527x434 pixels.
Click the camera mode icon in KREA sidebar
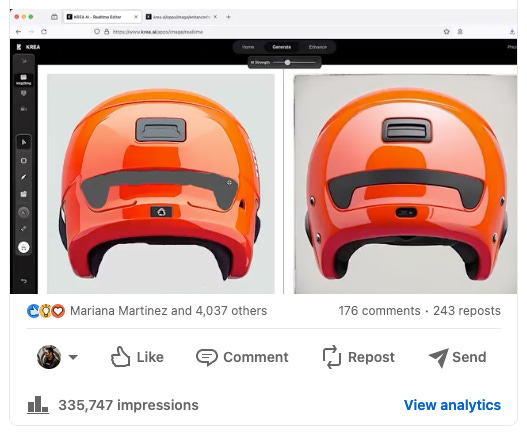pyautogui.click(x=24, y=109)
